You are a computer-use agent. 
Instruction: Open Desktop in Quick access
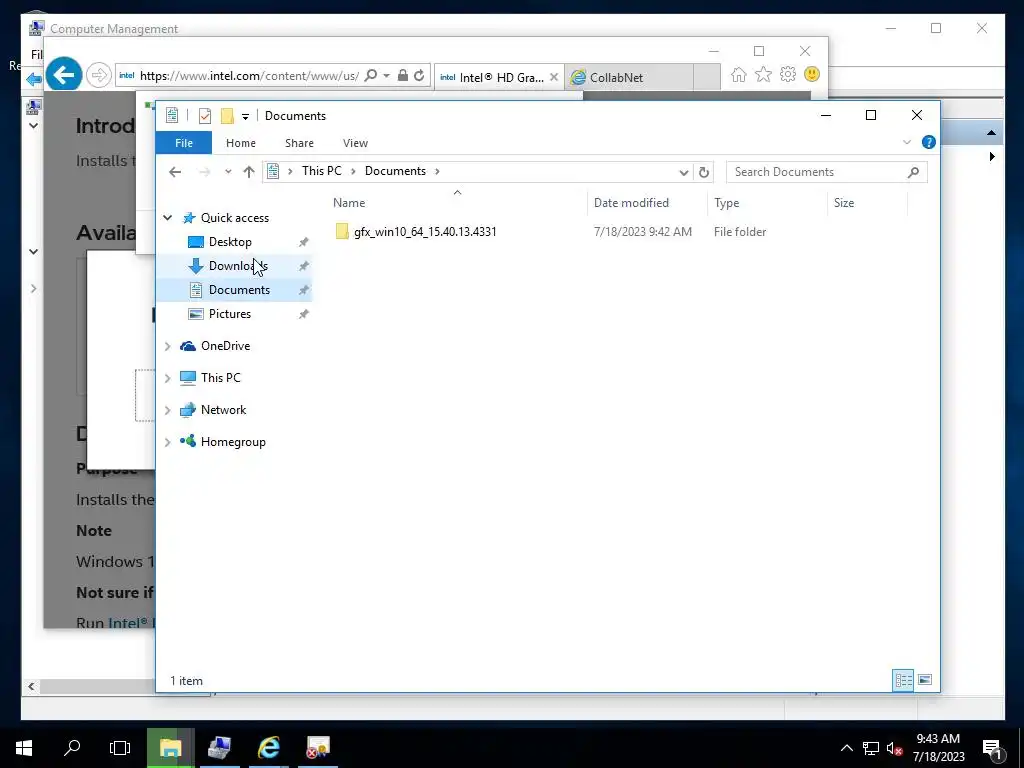(x=230, y=242)
